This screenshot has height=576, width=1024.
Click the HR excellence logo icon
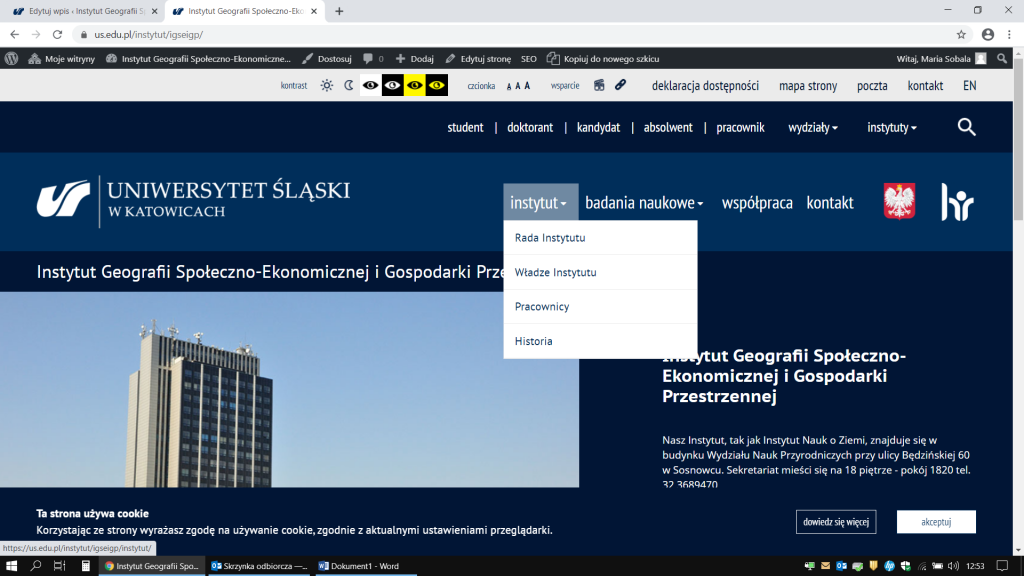(957, 202)
